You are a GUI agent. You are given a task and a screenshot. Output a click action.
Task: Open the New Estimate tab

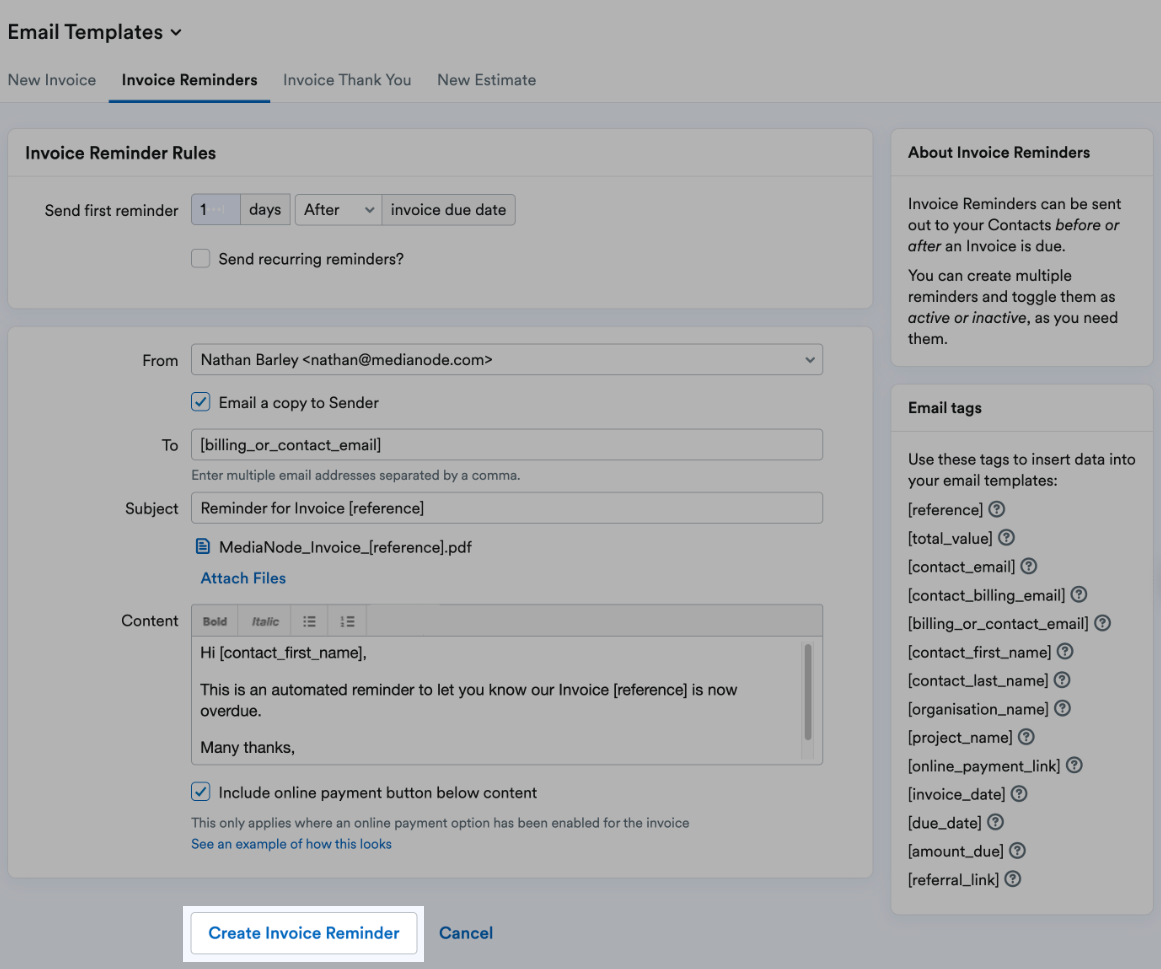(486, 80)
